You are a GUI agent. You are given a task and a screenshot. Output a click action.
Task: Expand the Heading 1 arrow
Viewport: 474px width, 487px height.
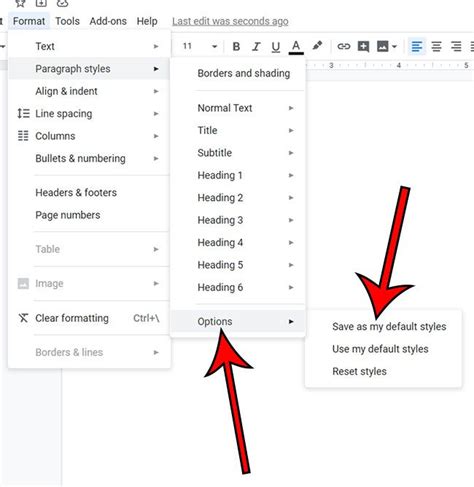click(291, 175)
